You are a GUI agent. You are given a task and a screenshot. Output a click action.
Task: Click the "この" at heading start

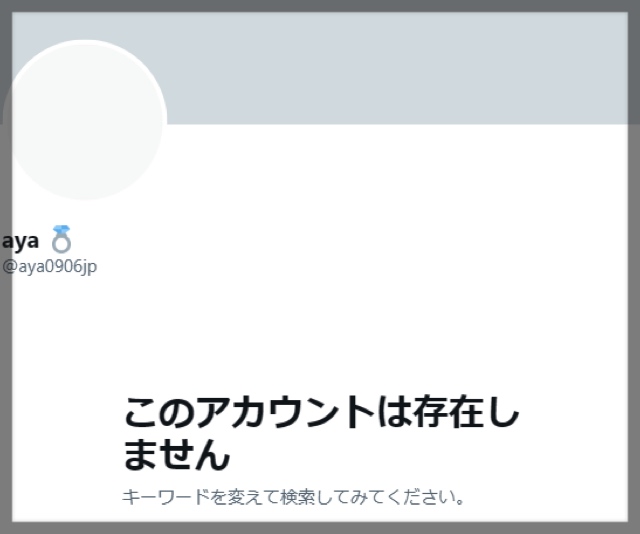coord(160,412)
